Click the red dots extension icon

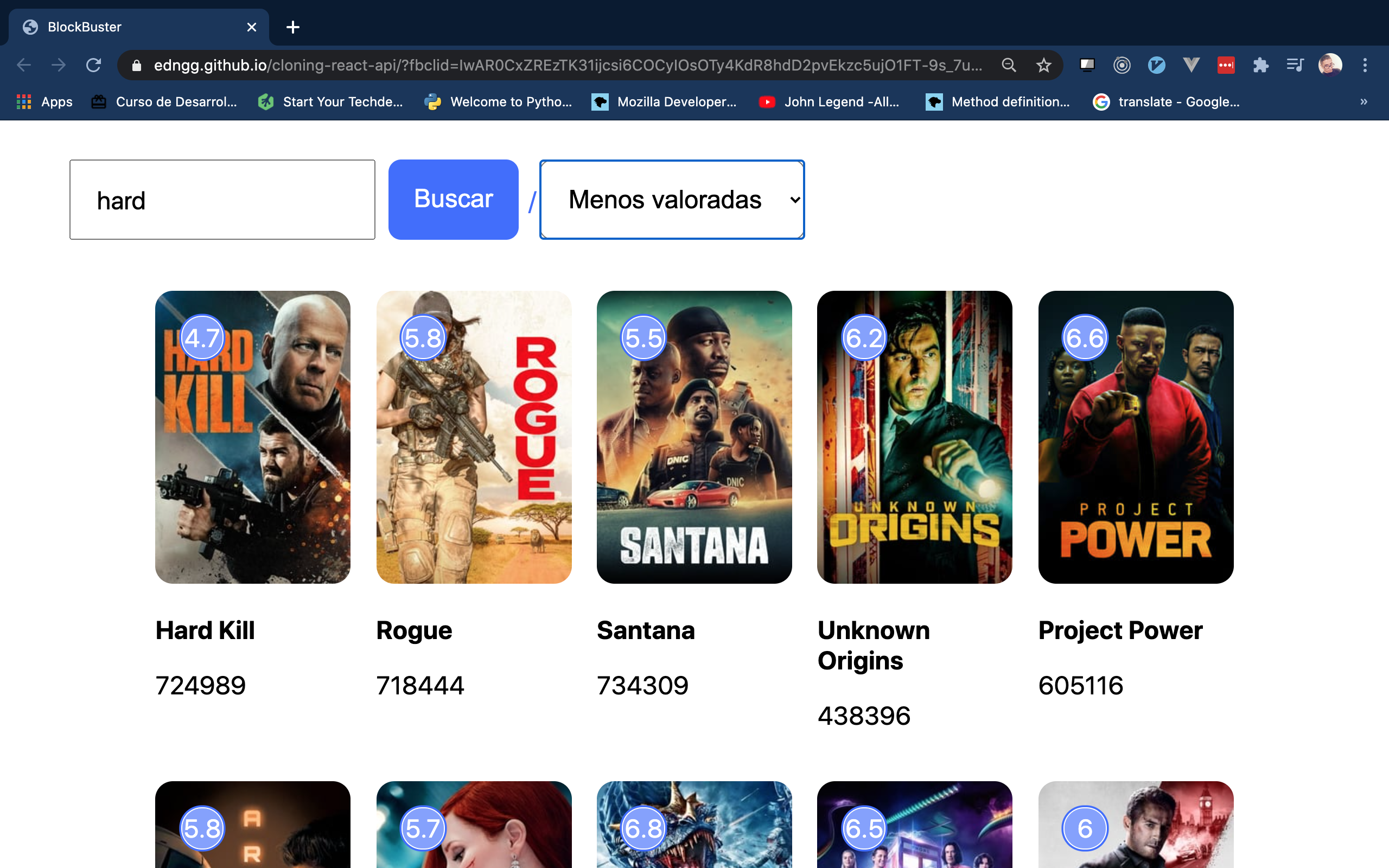[x=1226, y=65]
